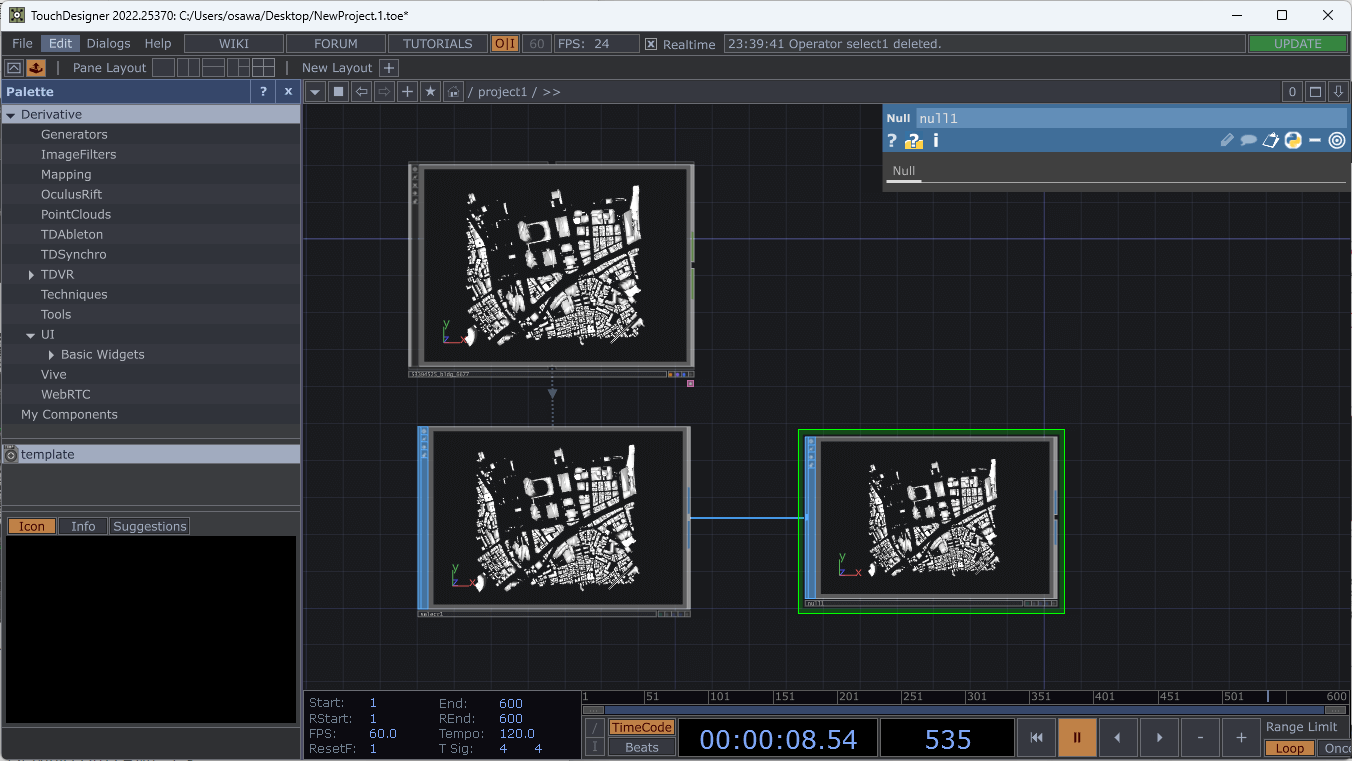This screenshot has width=1352, height=761.
Task: Open the TUTORIALS page from the toolbar
Action: click(x=437, y=43)
